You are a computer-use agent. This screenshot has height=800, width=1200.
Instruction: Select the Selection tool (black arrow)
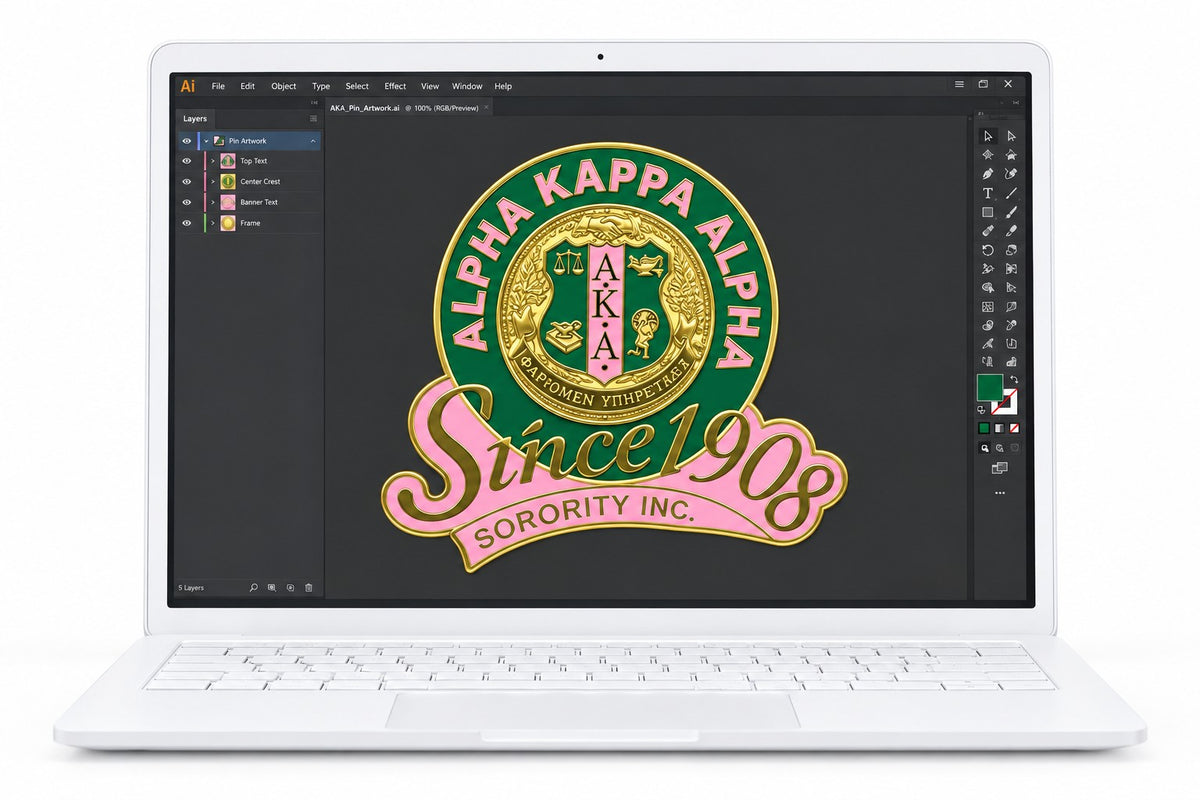pos(988,136)
